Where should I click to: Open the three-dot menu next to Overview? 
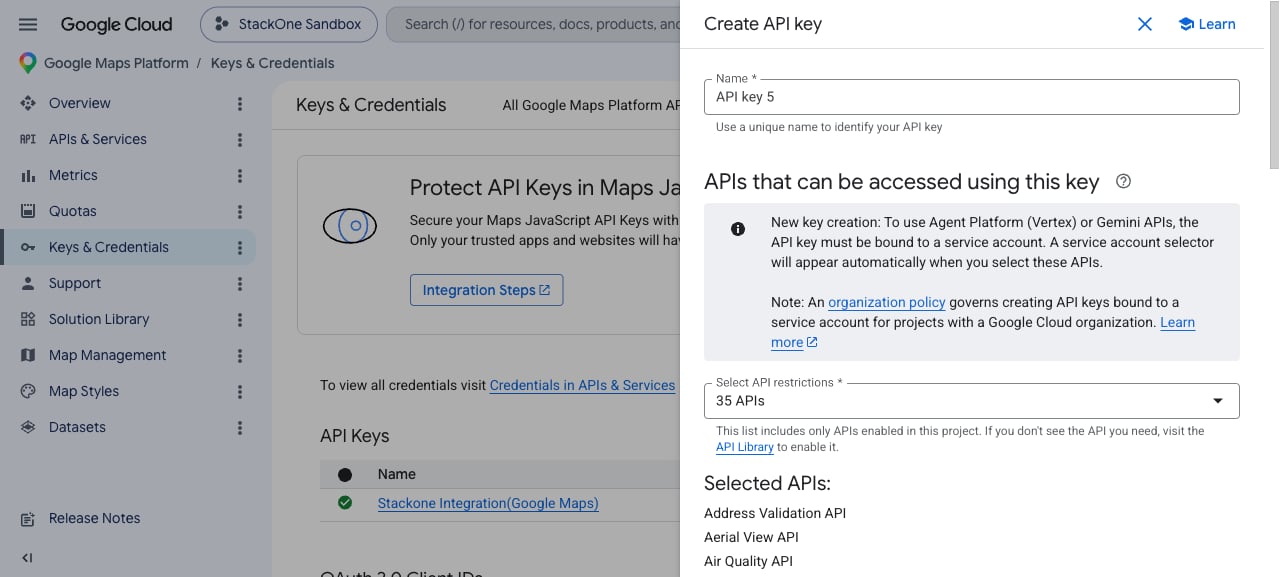[240, 103]
